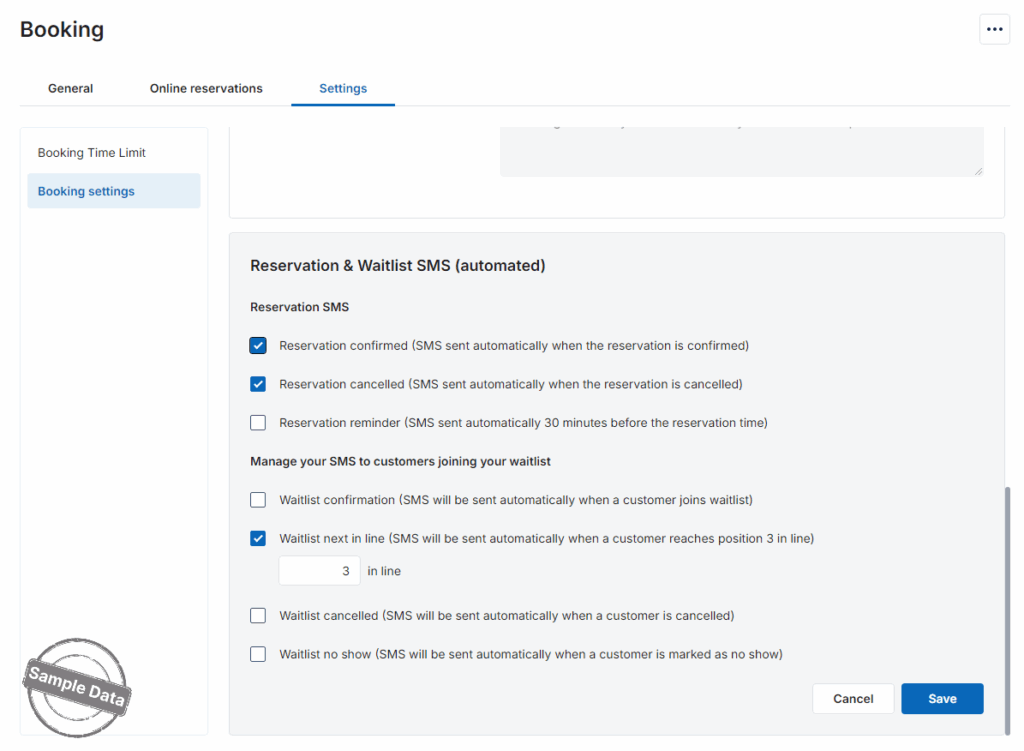Select Booking settings in the sidebar
Viewport: 1024px width, 751px height.
86,191
